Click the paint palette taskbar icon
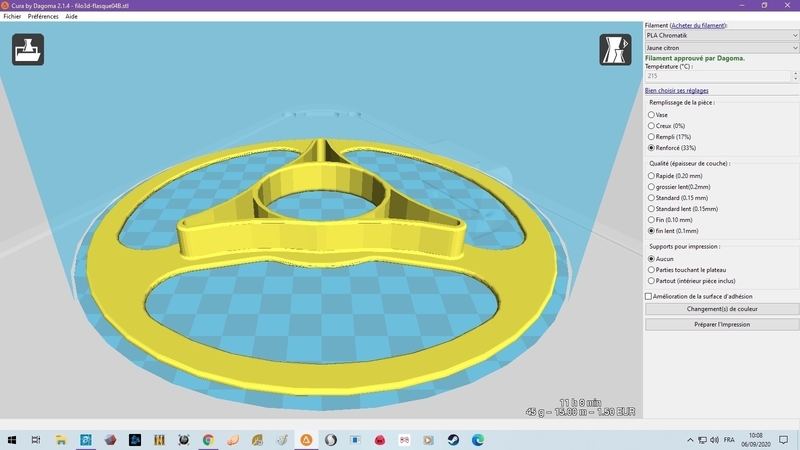Viewport: 800px width, 450px height. (282, 440)
